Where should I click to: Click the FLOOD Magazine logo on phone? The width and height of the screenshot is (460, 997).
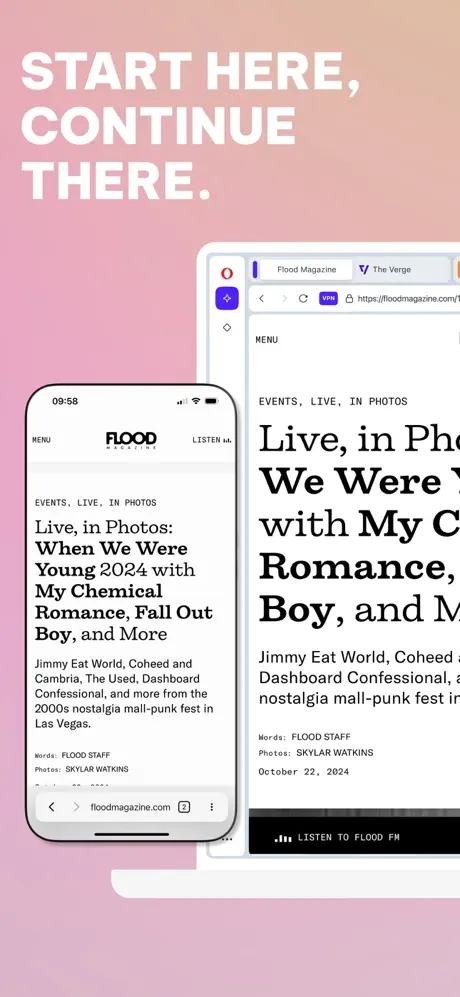coord(131,440)
